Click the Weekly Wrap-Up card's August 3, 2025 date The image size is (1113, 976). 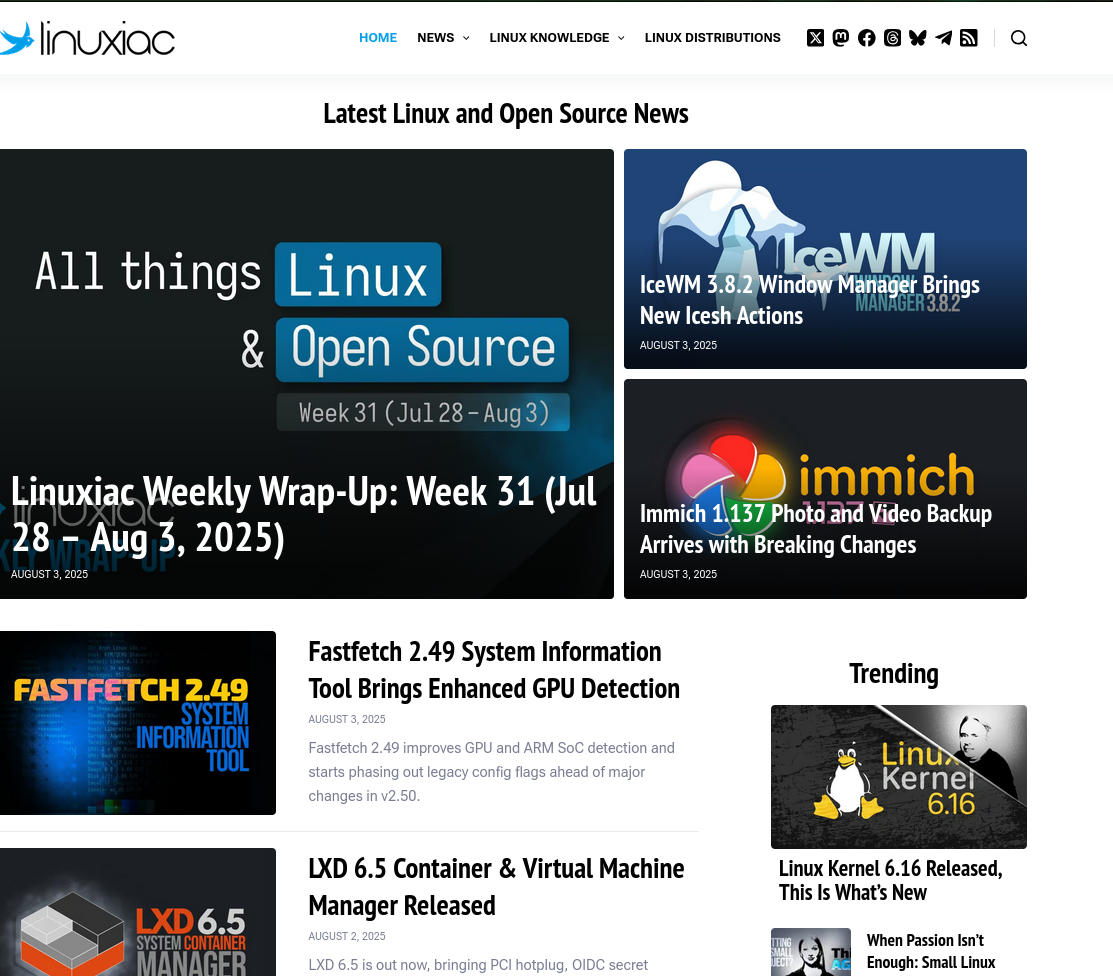pos(49,574)
